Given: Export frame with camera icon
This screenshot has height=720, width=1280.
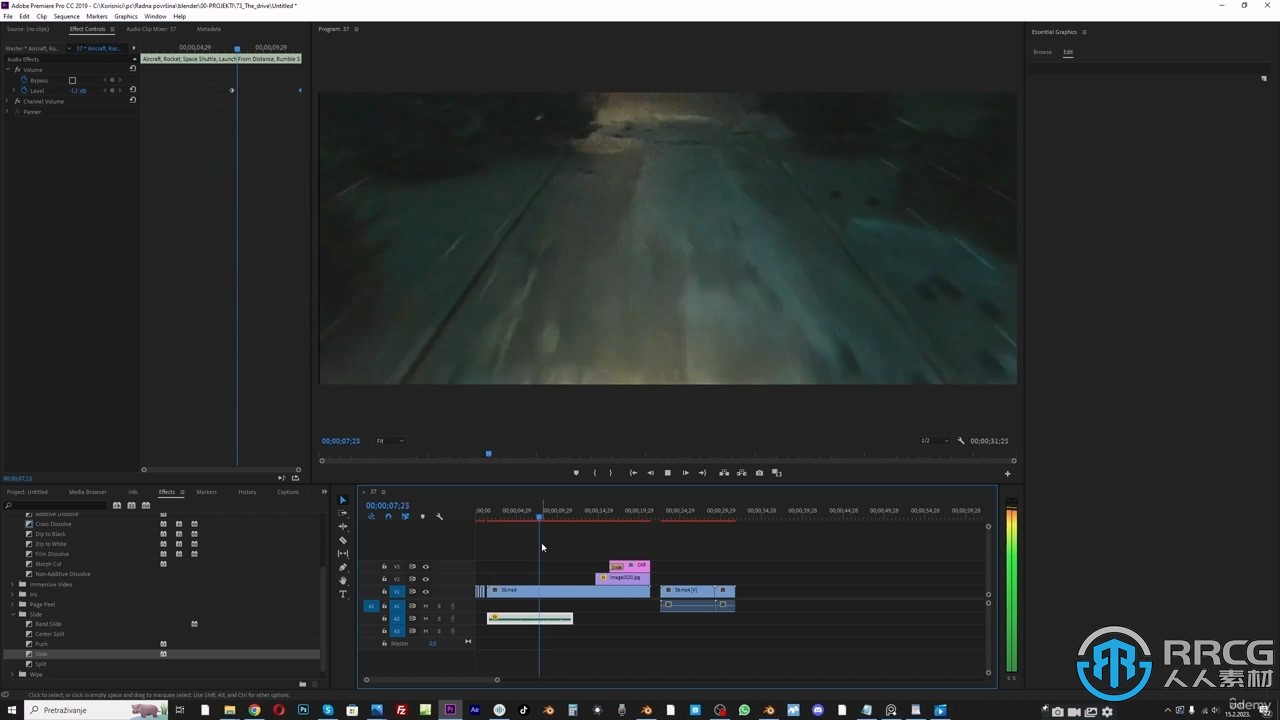Looking at the screenshot, I should pyautogui.click(x=759, y=473).
